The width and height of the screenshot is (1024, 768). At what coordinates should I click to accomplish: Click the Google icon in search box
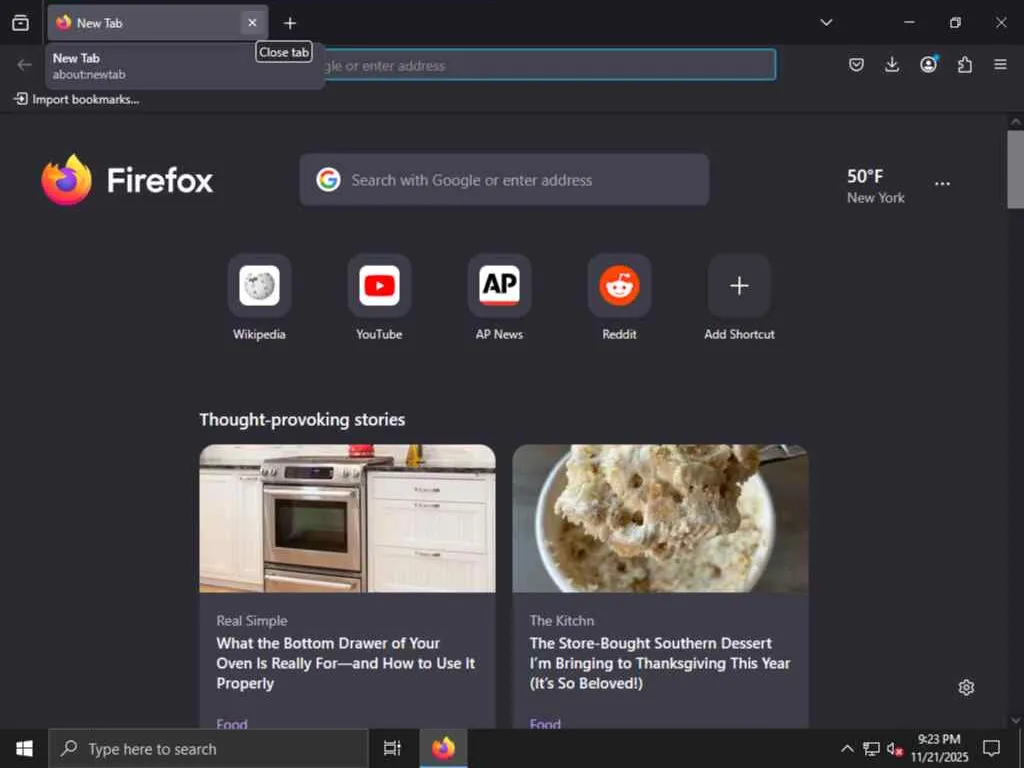tap(328, 180)
